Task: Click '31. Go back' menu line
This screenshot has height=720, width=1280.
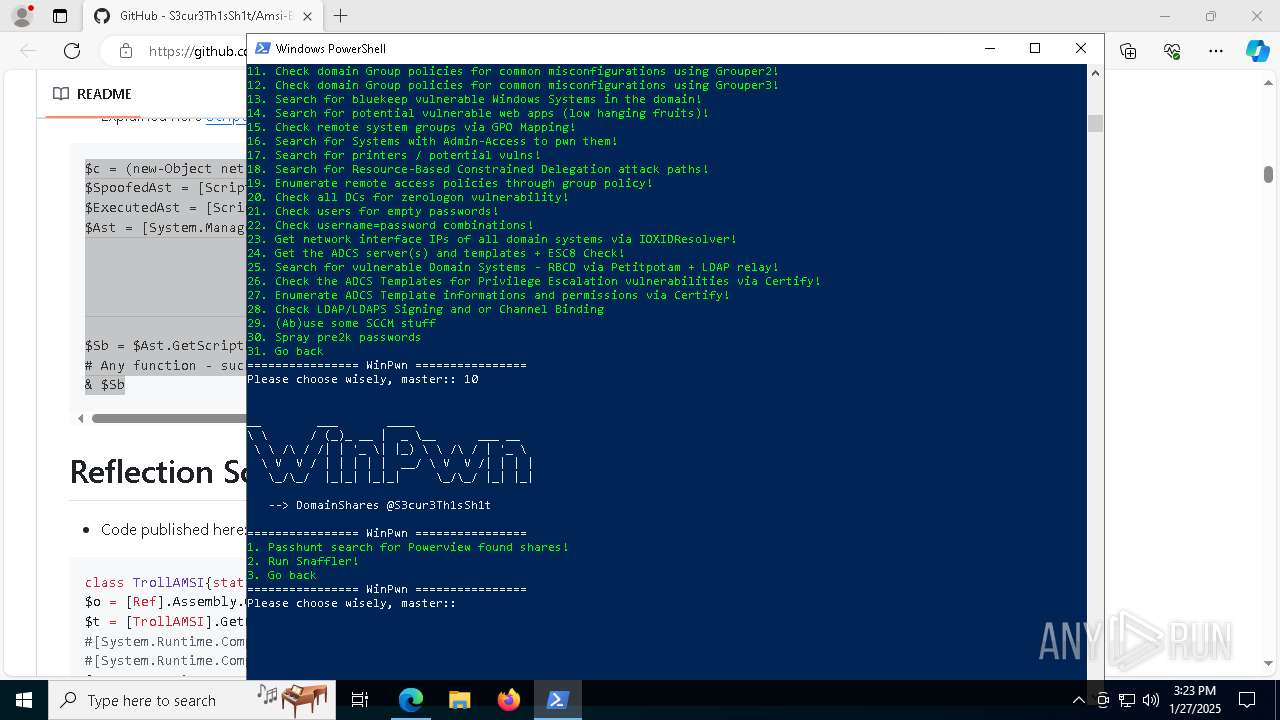Action: point(285,351)
